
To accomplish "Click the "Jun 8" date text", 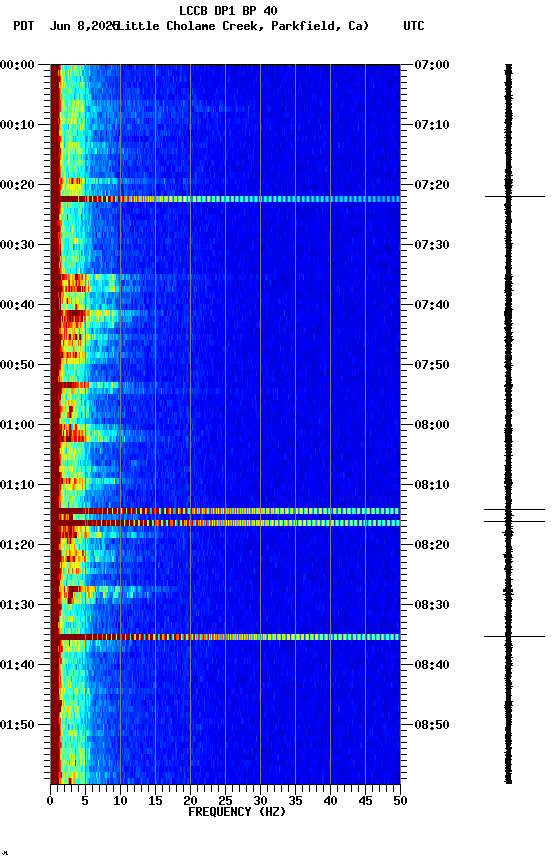I will click(x=66, y=26).
